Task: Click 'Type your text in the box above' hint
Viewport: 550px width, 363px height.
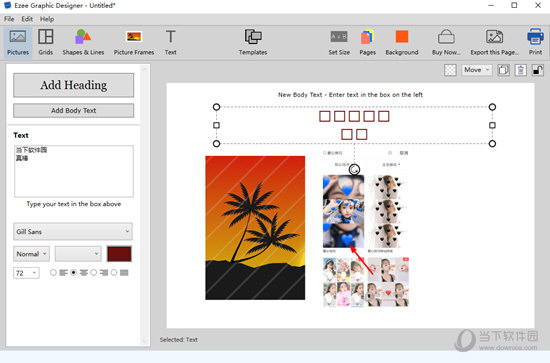Action: (x=74, y=204)
